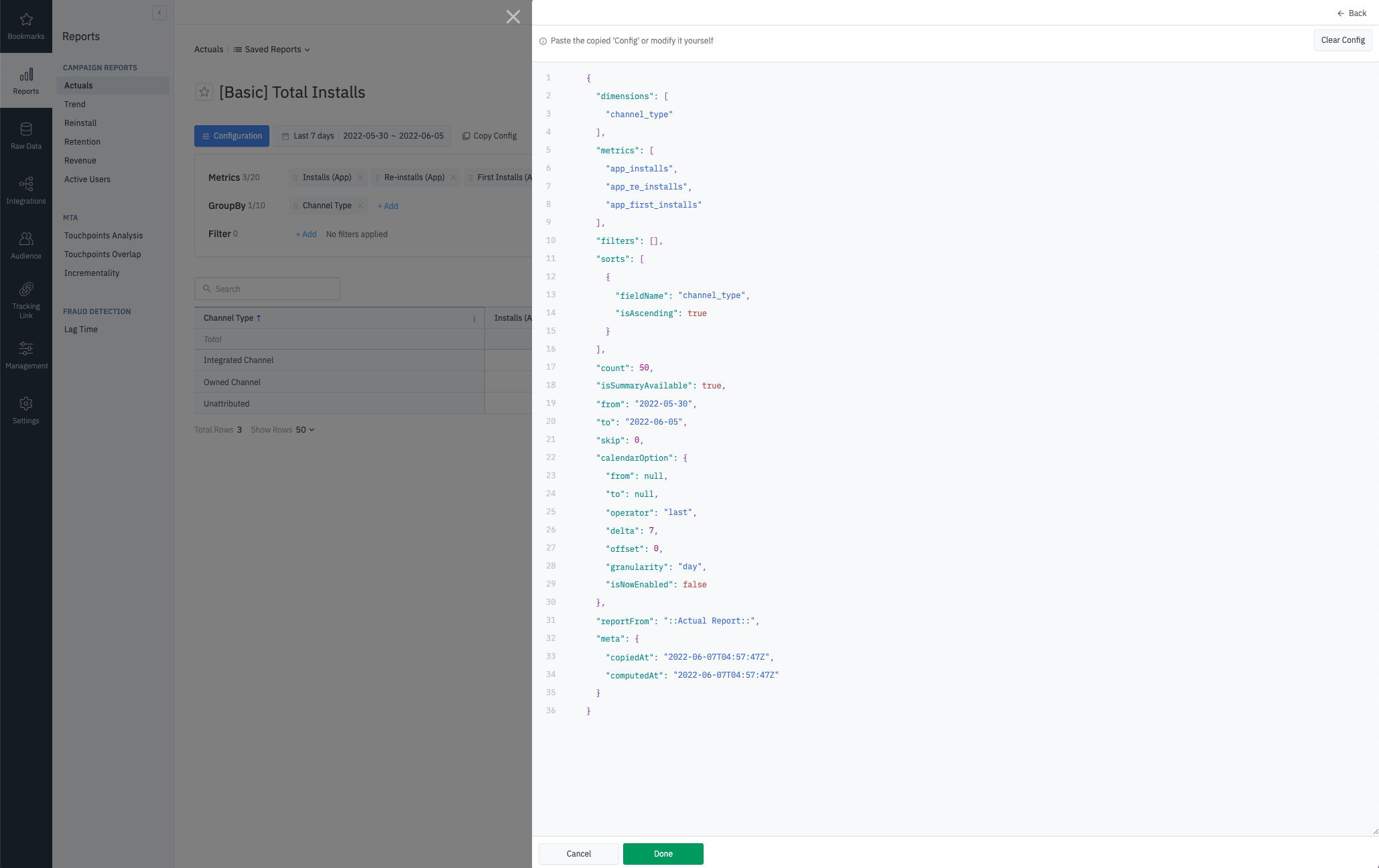Open the Channel Type column options menu
1379x868 pixels.
pyautogui.click(x=474, y=319)
